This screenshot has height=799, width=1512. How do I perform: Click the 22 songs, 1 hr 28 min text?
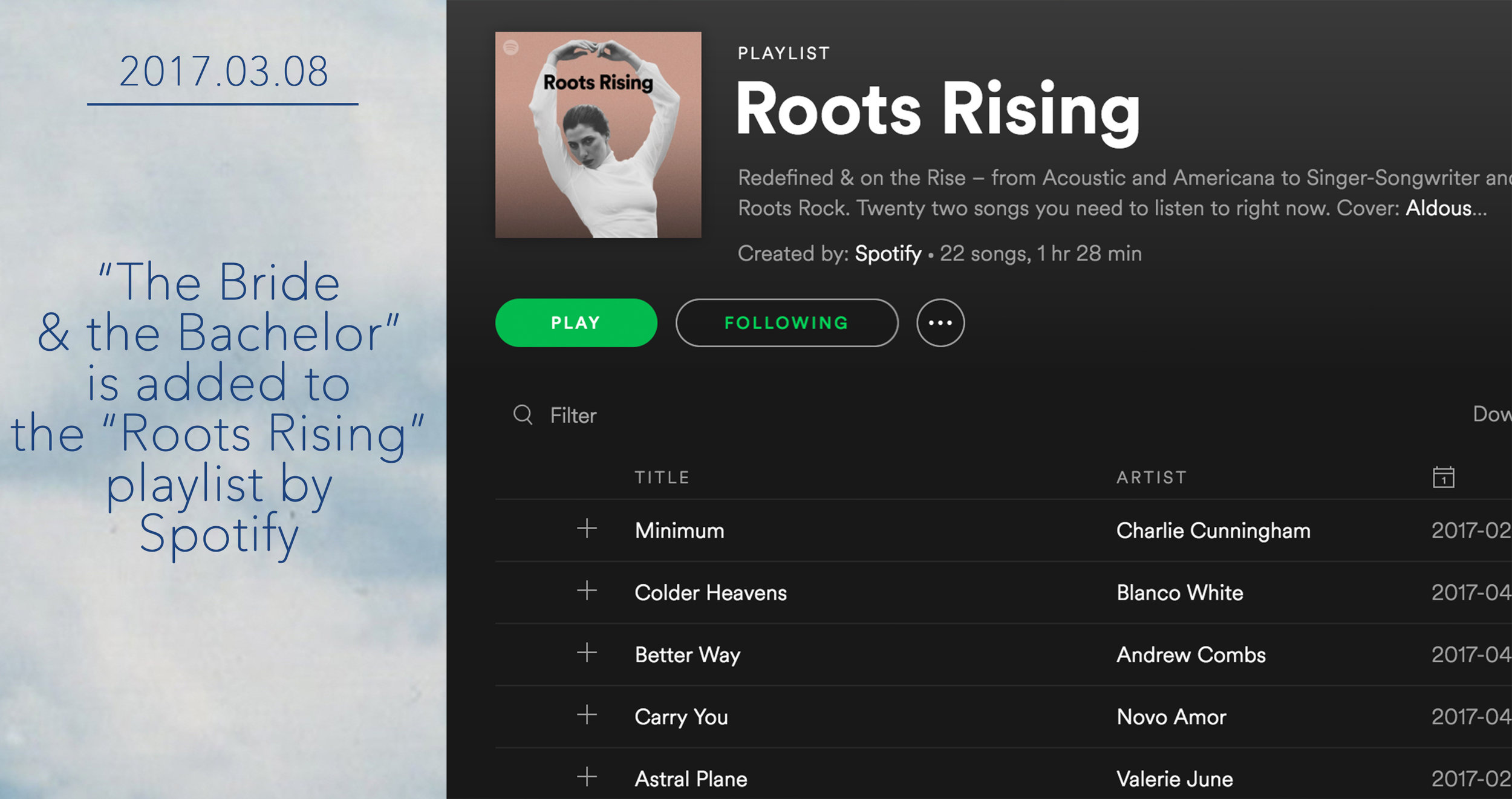[1040, 253]
